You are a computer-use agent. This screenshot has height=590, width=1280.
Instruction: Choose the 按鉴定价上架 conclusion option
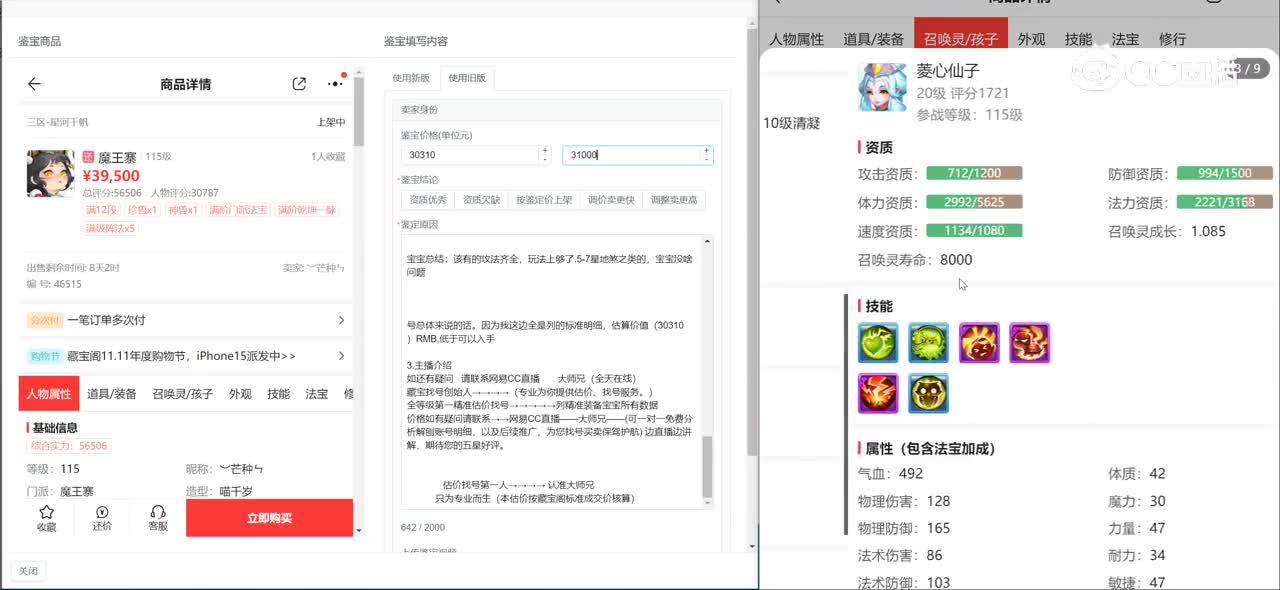click(x=544, y=200)
